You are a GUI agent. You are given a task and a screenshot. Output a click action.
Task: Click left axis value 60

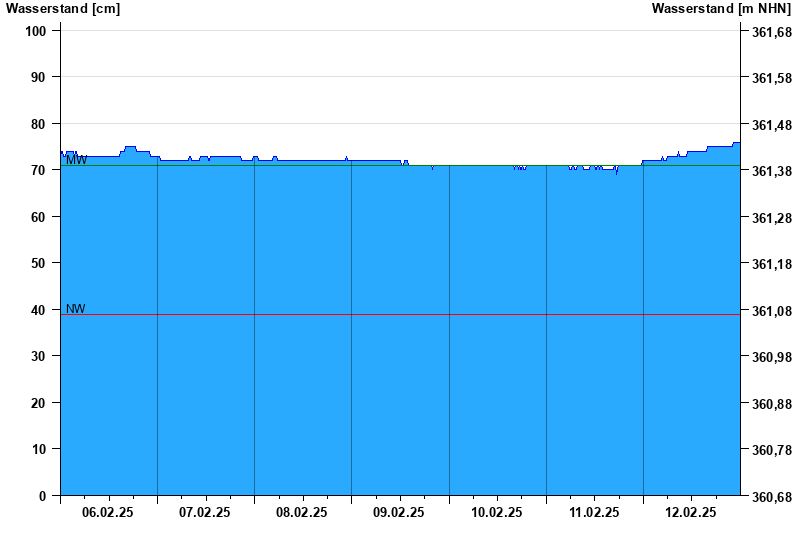(38, 217)
